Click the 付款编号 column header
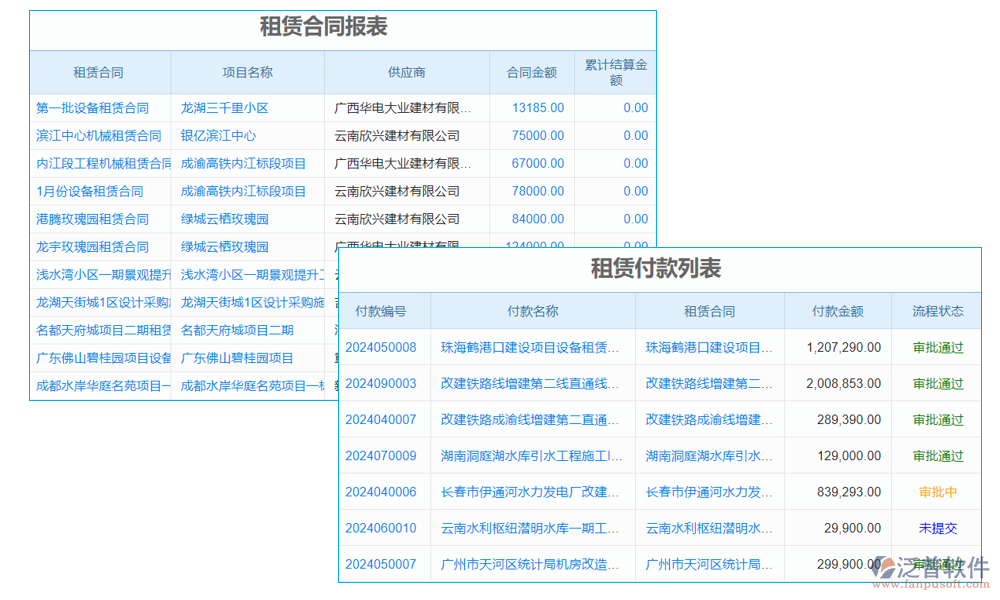This screenshot has height=600, width=1000. pyautogui.click(x=383, y=311)
